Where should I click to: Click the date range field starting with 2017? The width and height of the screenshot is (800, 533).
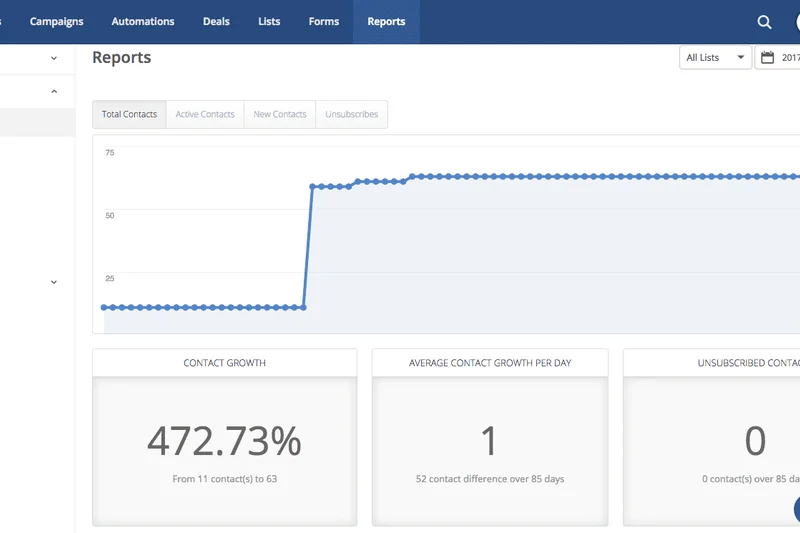tap(789, 58)
